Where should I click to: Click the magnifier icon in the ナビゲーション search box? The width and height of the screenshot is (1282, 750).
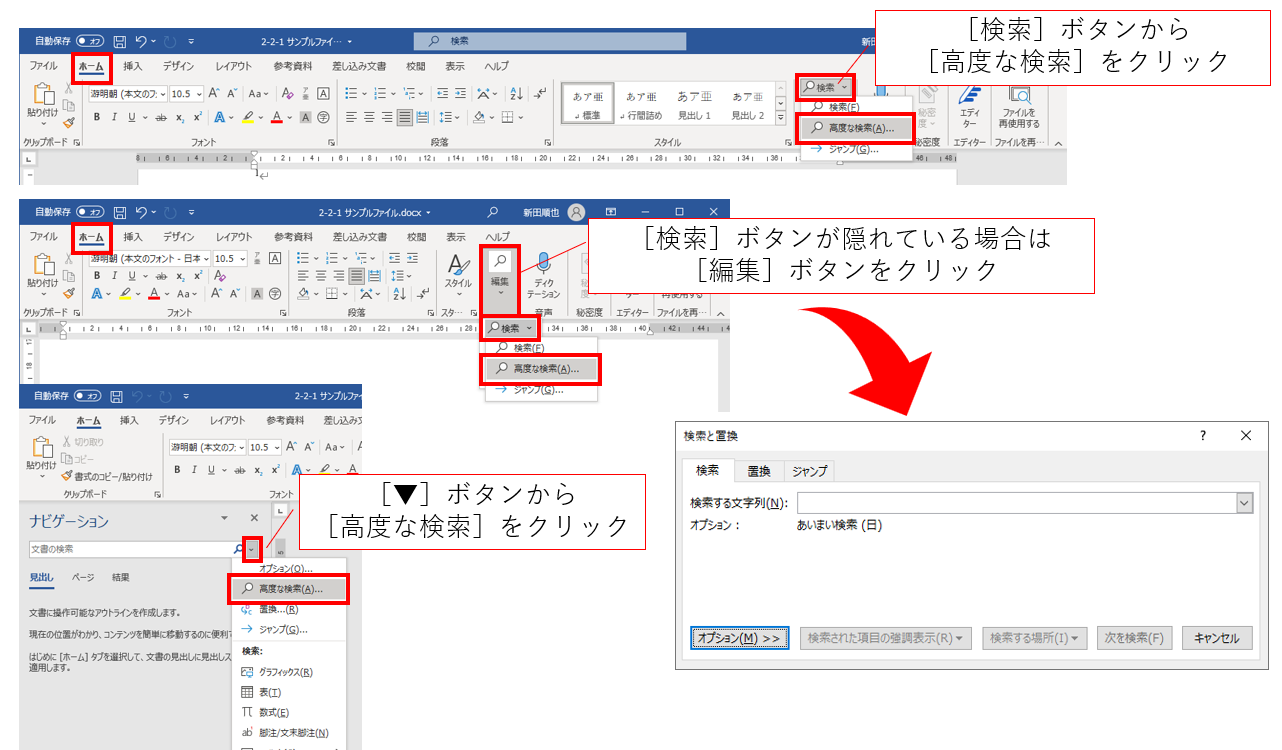[x=238, y=549]
